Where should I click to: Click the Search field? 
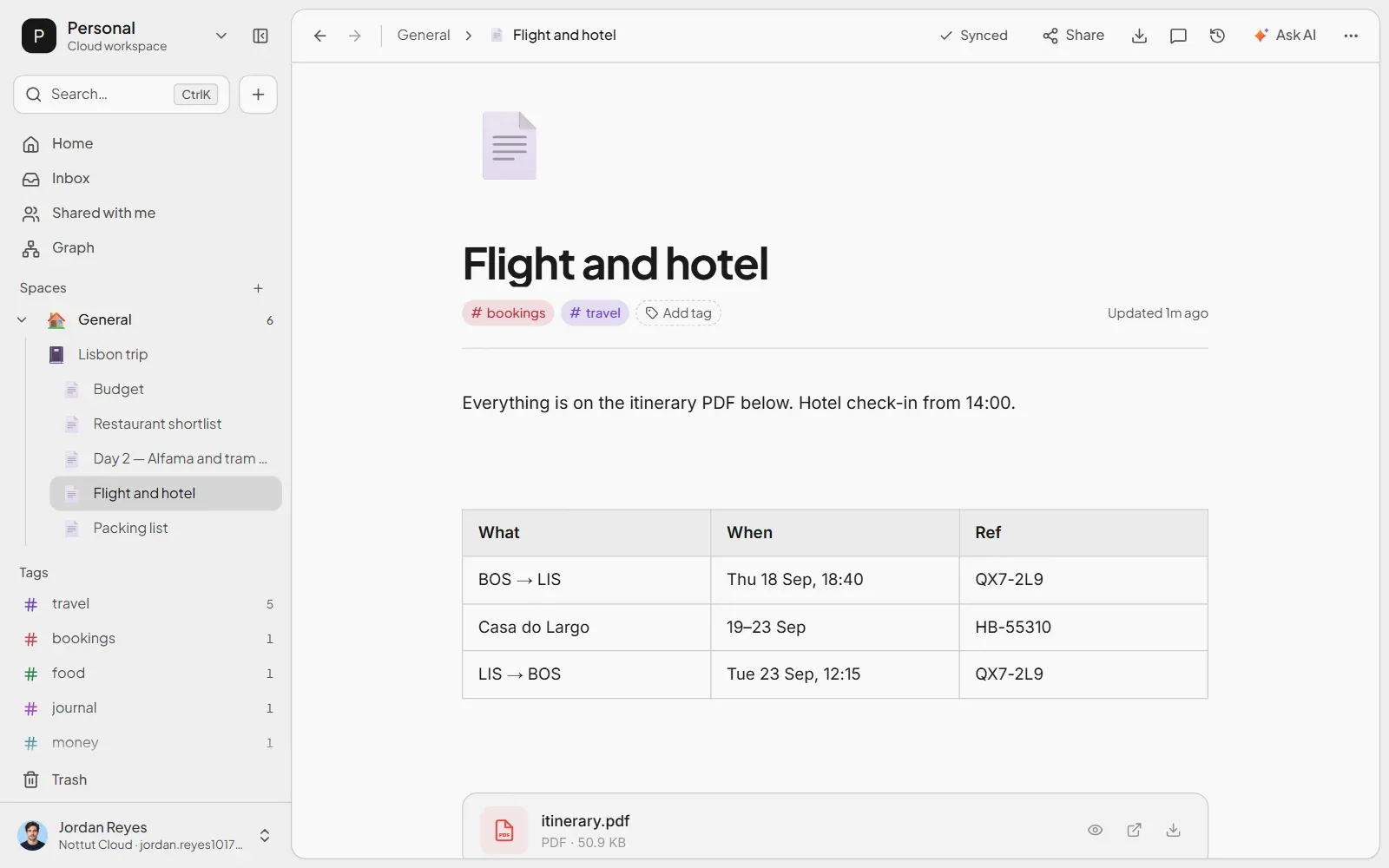(122, 95)
